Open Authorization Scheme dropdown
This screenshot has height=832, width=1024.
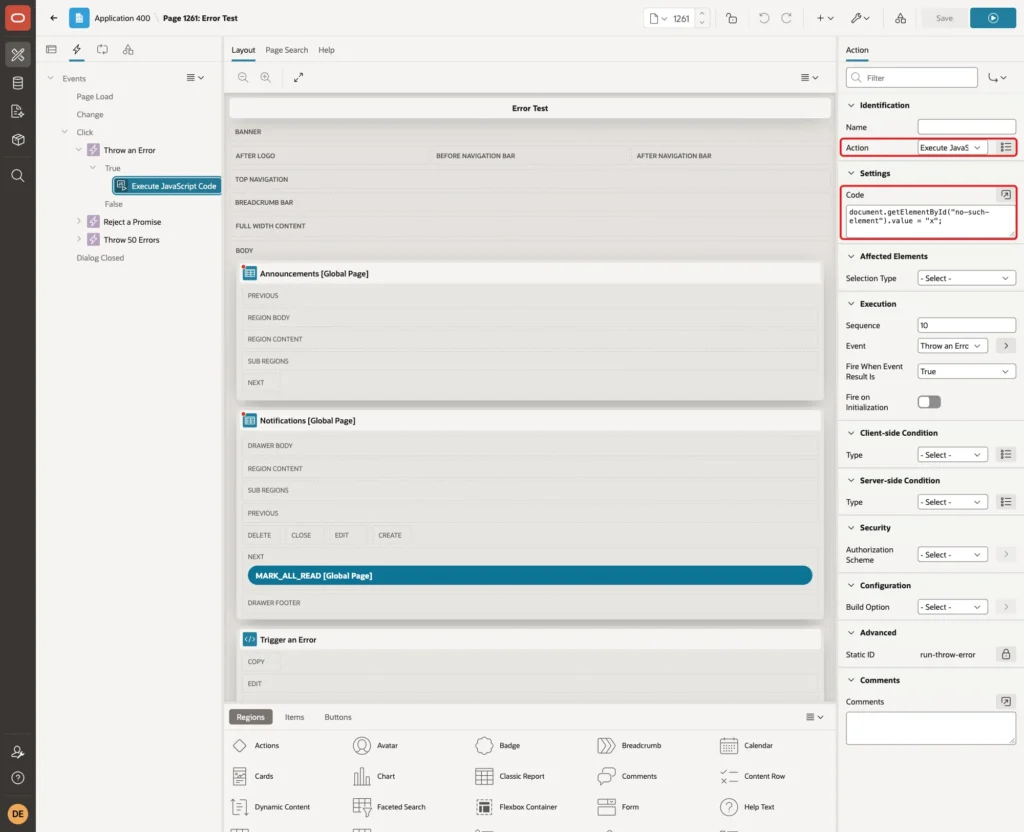click(952, 555)
